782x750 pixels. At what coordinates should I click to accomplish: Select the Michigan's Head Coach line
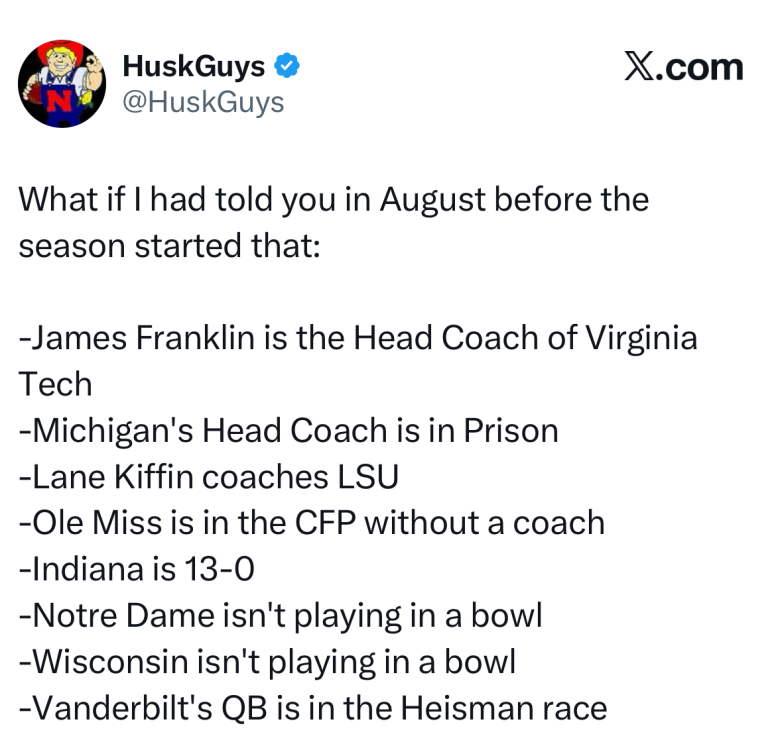pyautogui.click(x=288, y=430)
